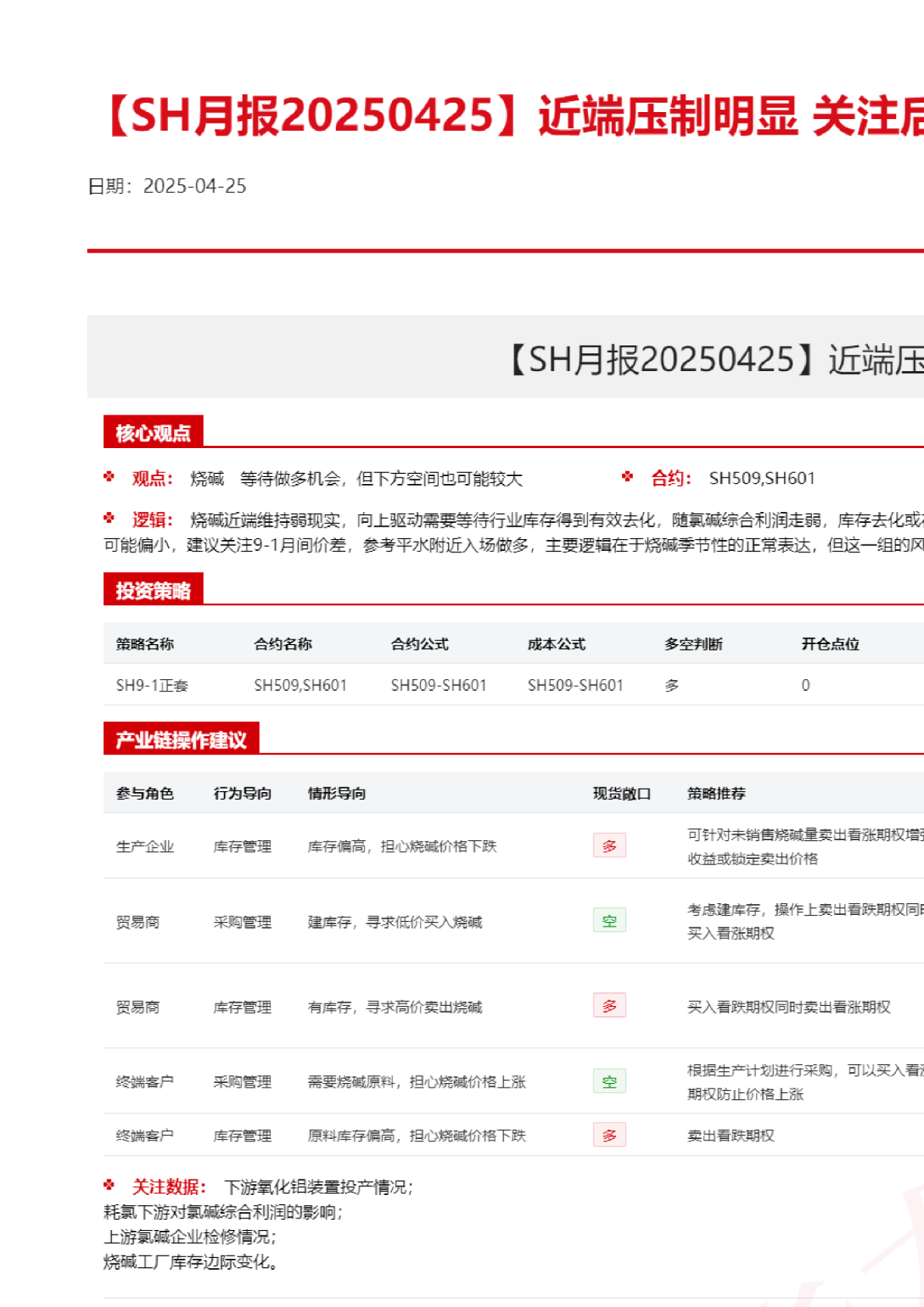Click the red diamond bullet before 关注数据

point(109,1185)
